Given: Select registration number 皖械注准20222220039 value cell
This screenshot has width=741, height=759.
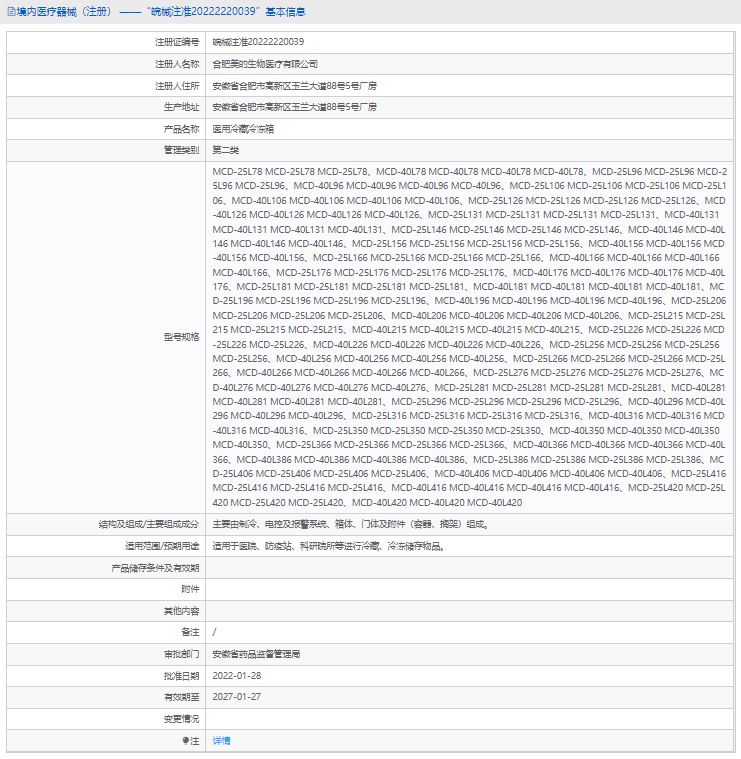Looking at the screenshot, I should coord(258,42).
